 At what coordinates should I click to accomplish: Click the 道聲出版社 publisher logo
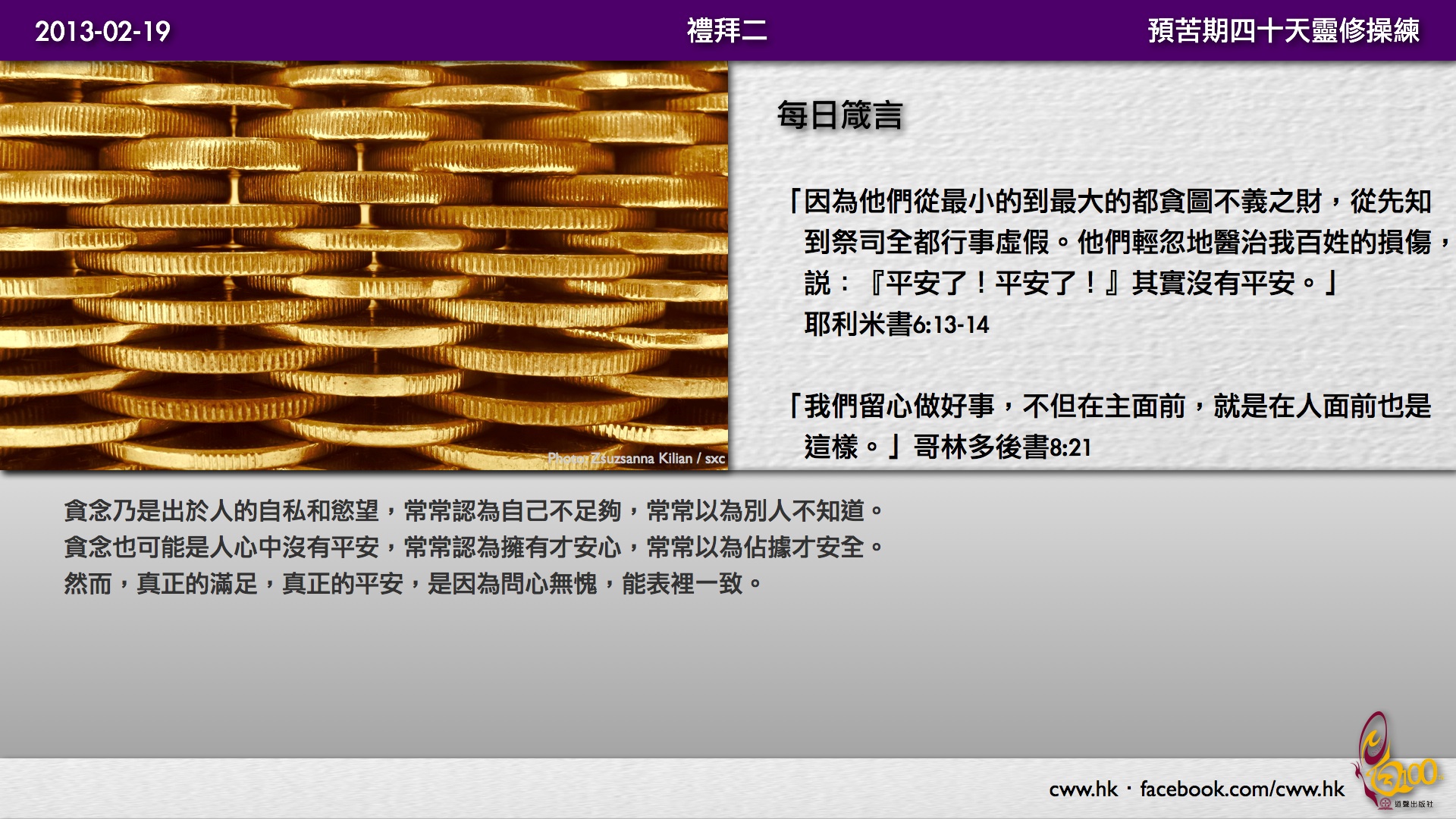coord(1408,804)
